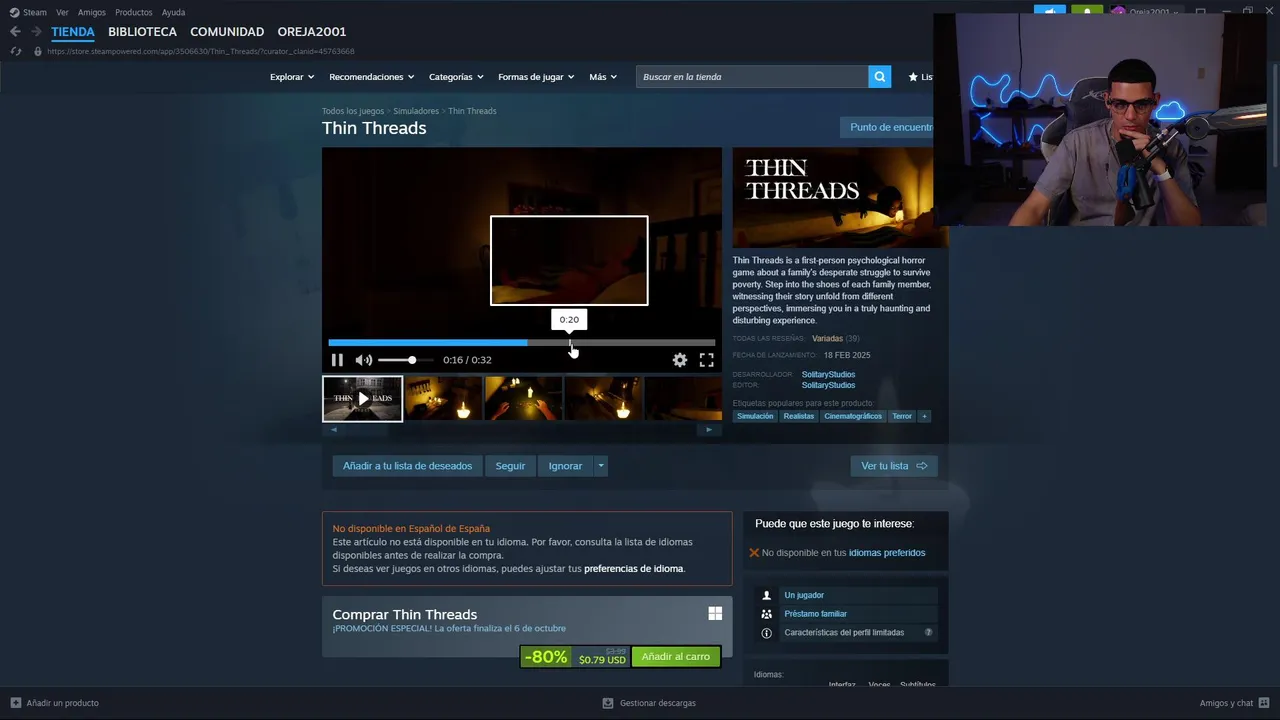Open the Steam menu
Viewport: 1280px width, 720px height.
pos(35,12)
